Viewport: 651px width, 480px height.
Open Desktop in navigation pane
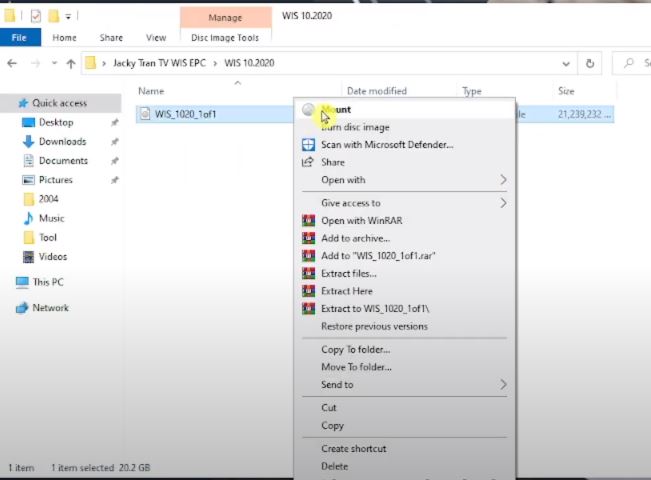[x=56, y=122]
